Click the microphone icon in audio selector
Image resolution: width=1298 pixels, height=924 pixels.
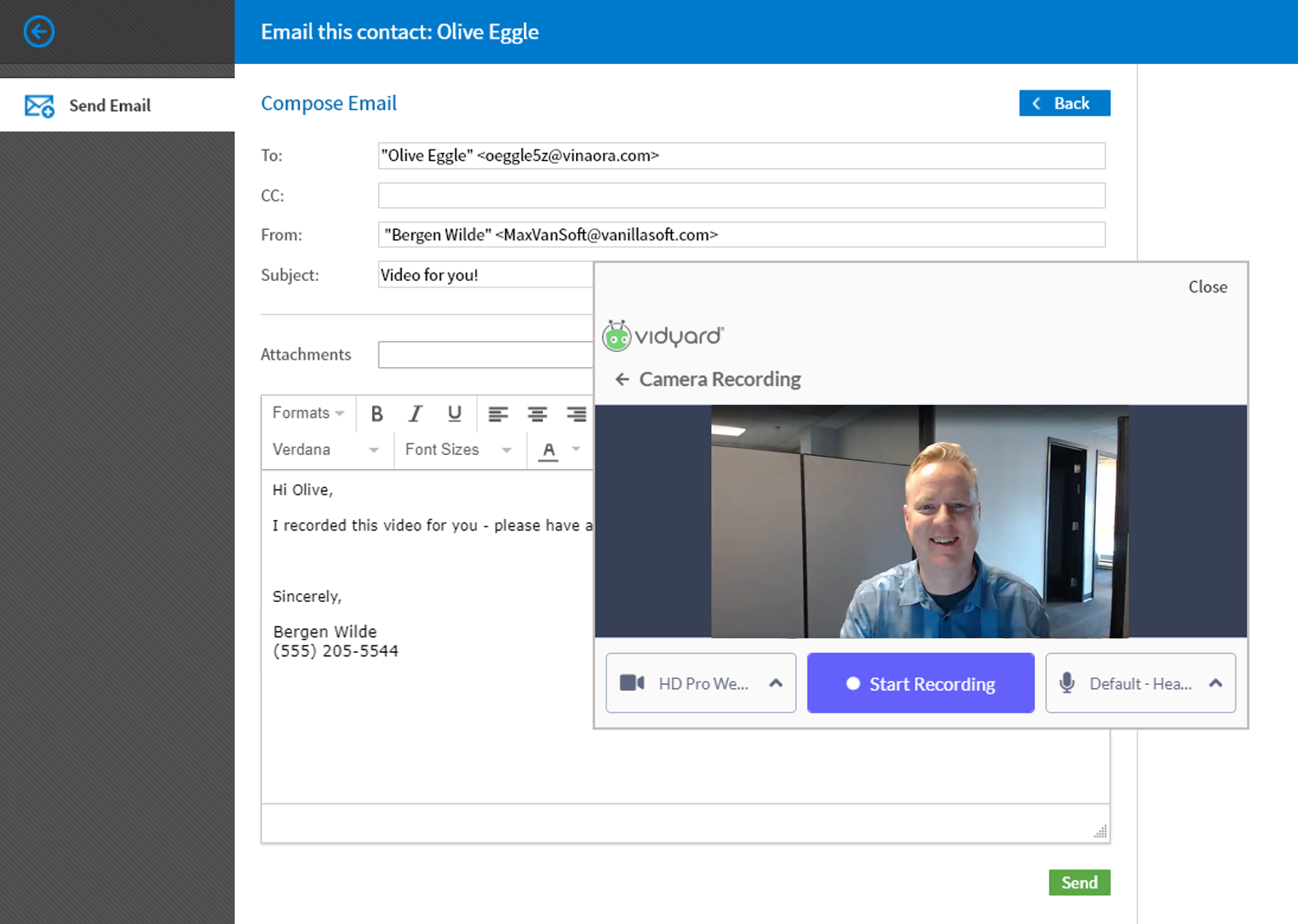pyautogui.click(x=1066, y=683)
